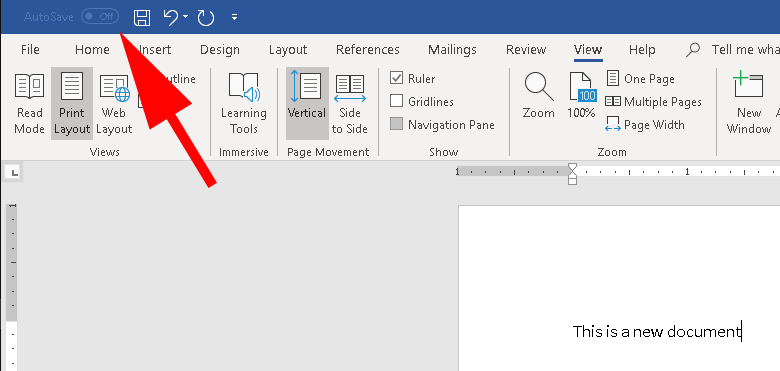Choose Side to Side page movement
This screenshot has width=780, height=371.
tap(350, 103)
